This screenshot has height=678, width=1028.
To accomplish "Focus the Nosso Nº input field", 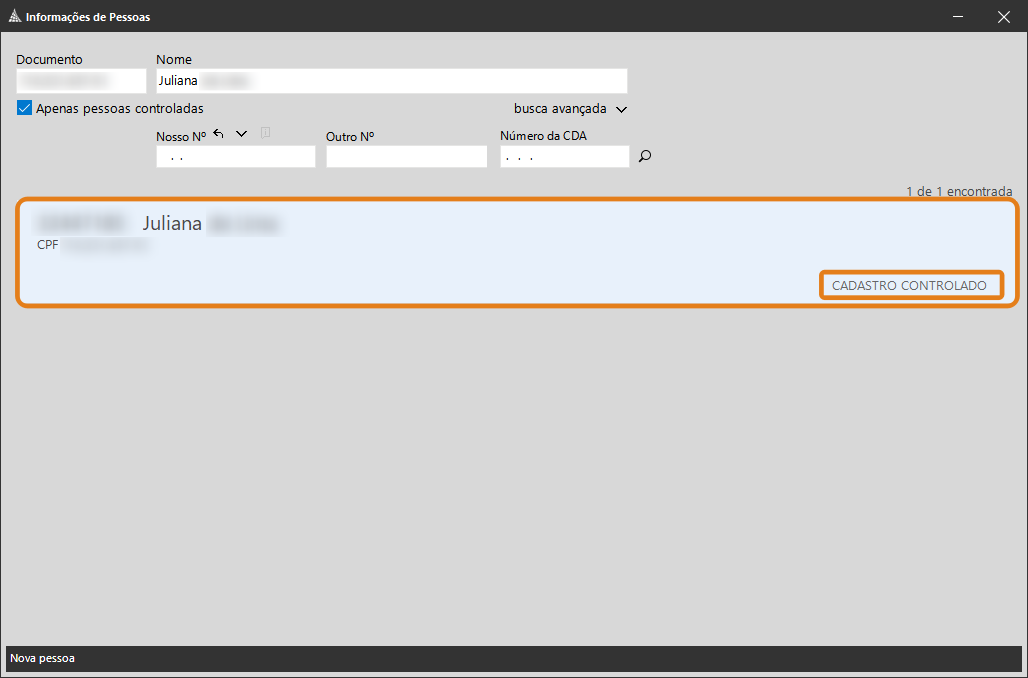I will tap(235, 157).
